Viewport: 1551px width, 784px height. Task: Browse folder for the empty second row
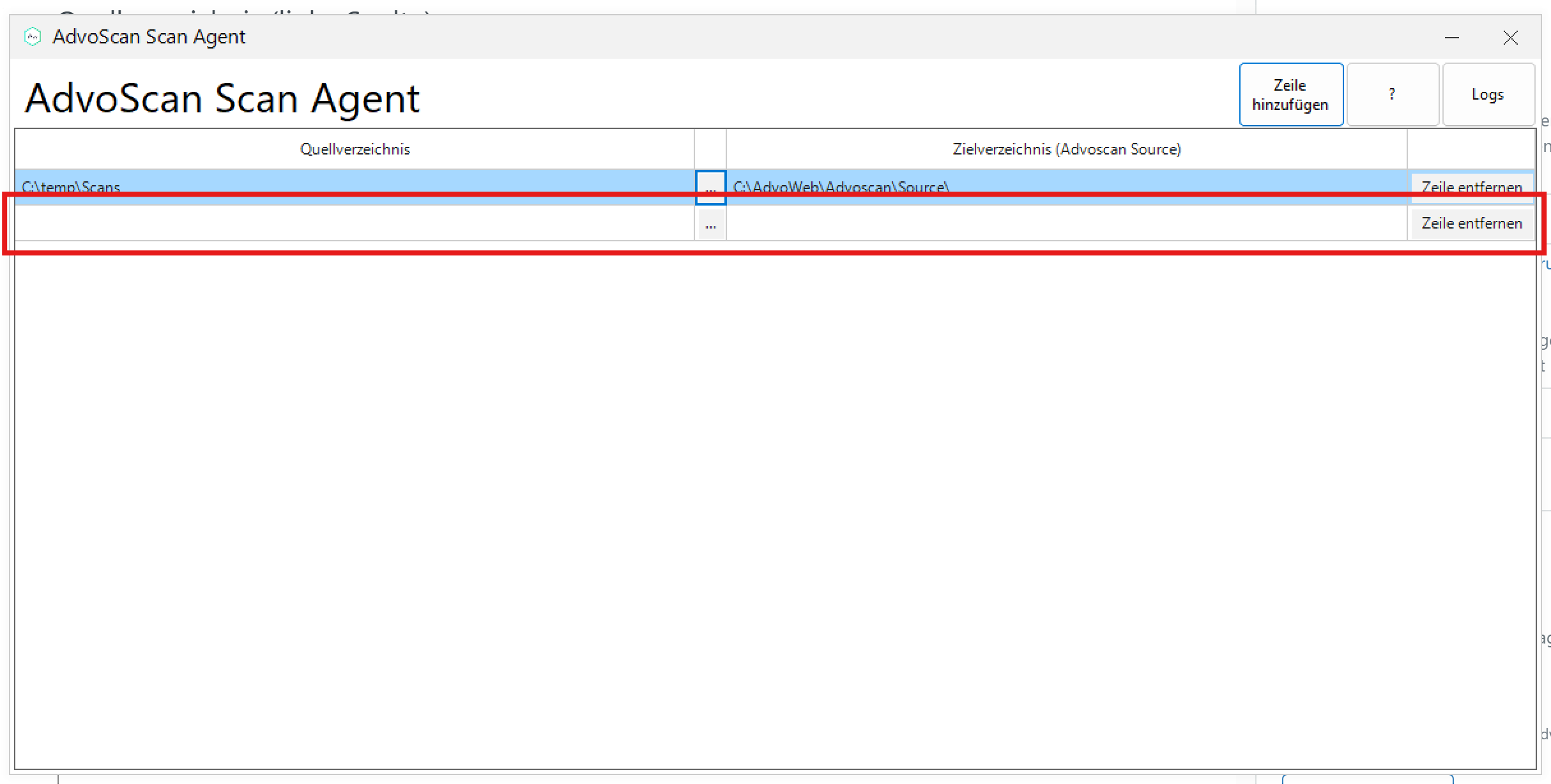pyautogui.click(x=710, y=224)
